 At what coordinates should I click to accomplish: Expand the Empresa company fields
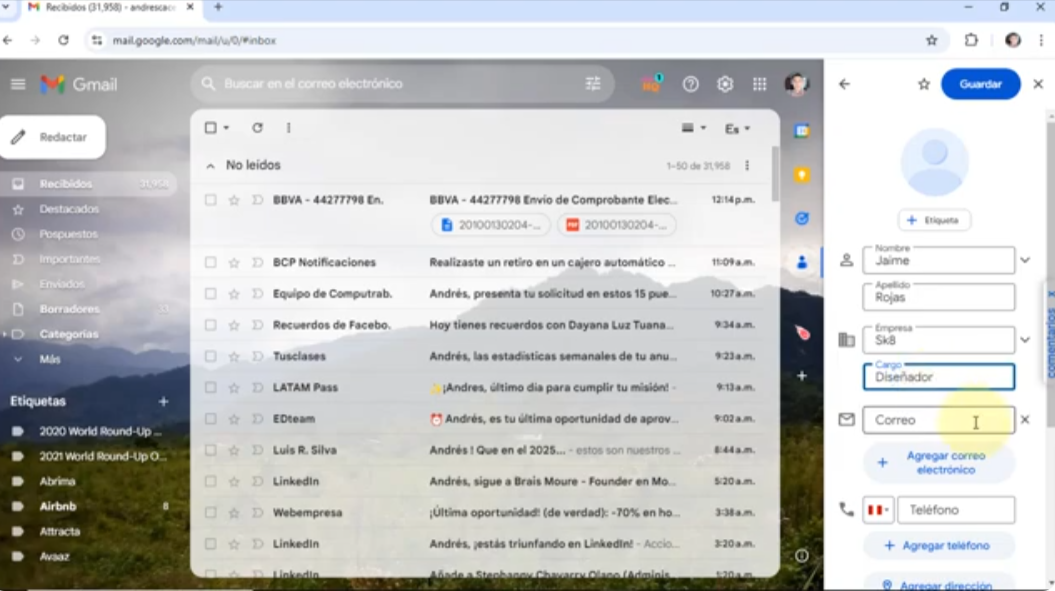tap(1025, 340)
